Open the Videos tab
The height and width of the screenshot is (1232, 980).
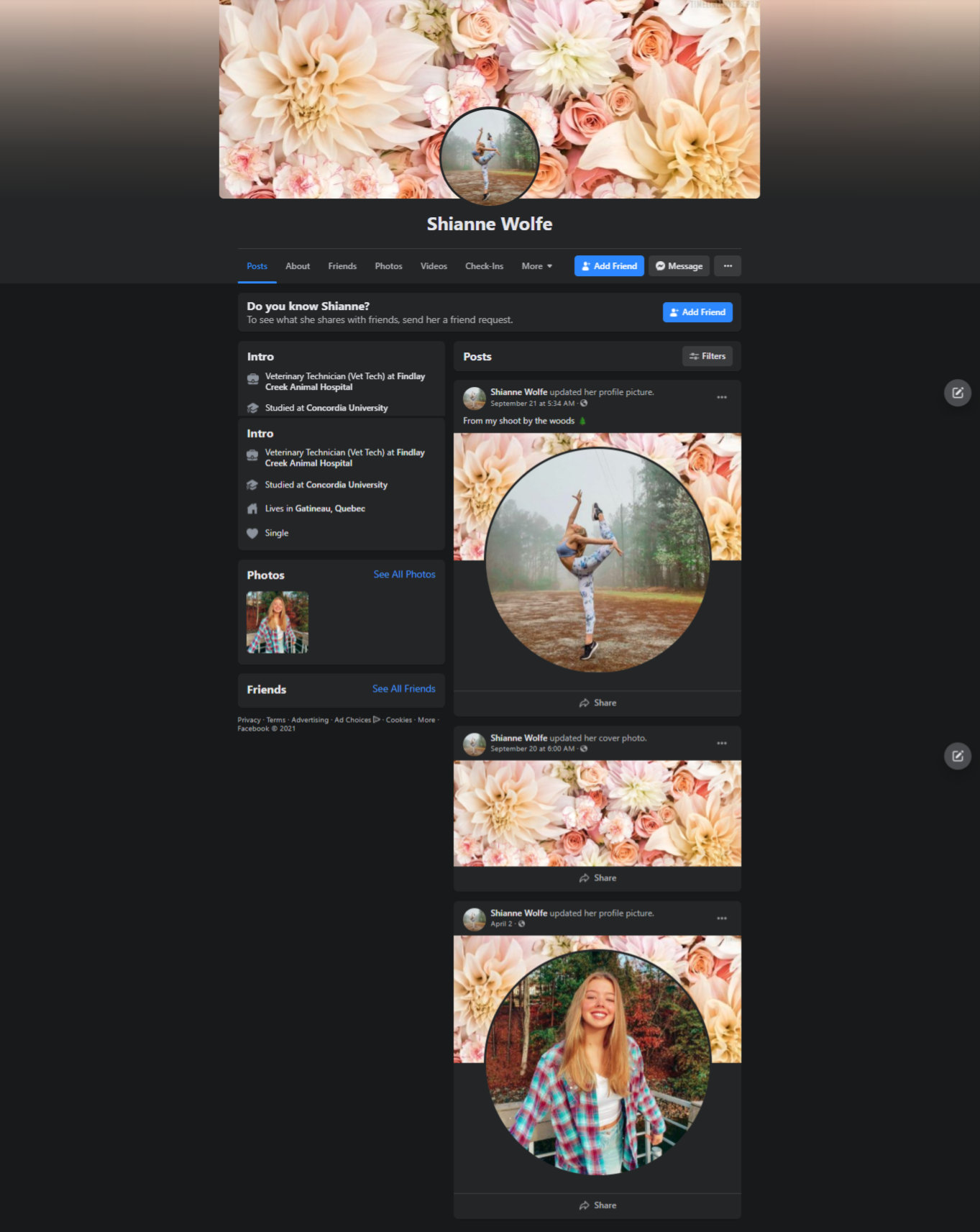[x=434, y=266]
